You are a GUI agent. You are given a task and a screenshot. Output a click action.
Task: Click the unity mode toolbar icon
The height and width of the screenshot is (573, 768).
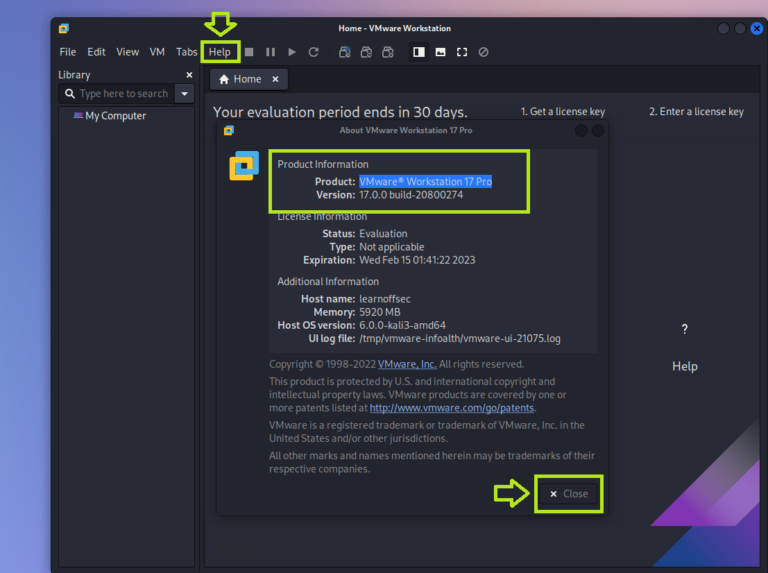click(x=483, y=52)
